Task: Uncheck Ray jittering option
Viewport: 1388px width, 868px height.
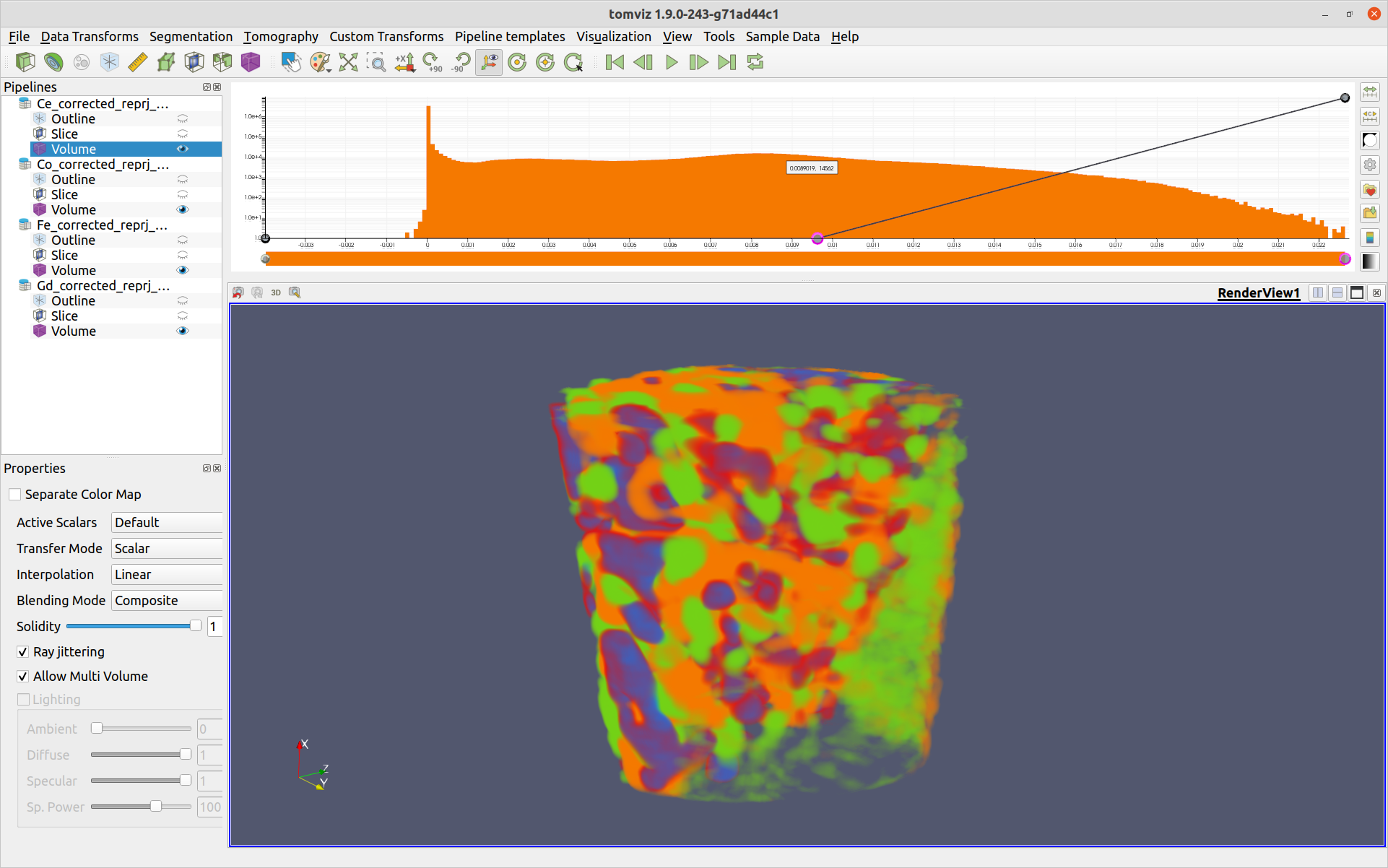Action: 23,652
